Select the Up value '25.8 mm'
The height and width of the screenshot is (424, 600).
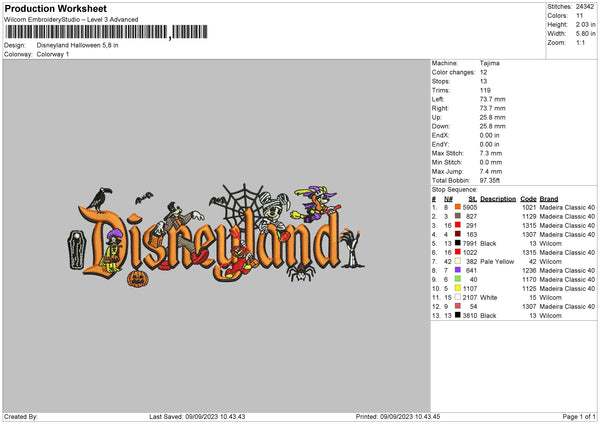click(492, 117)
